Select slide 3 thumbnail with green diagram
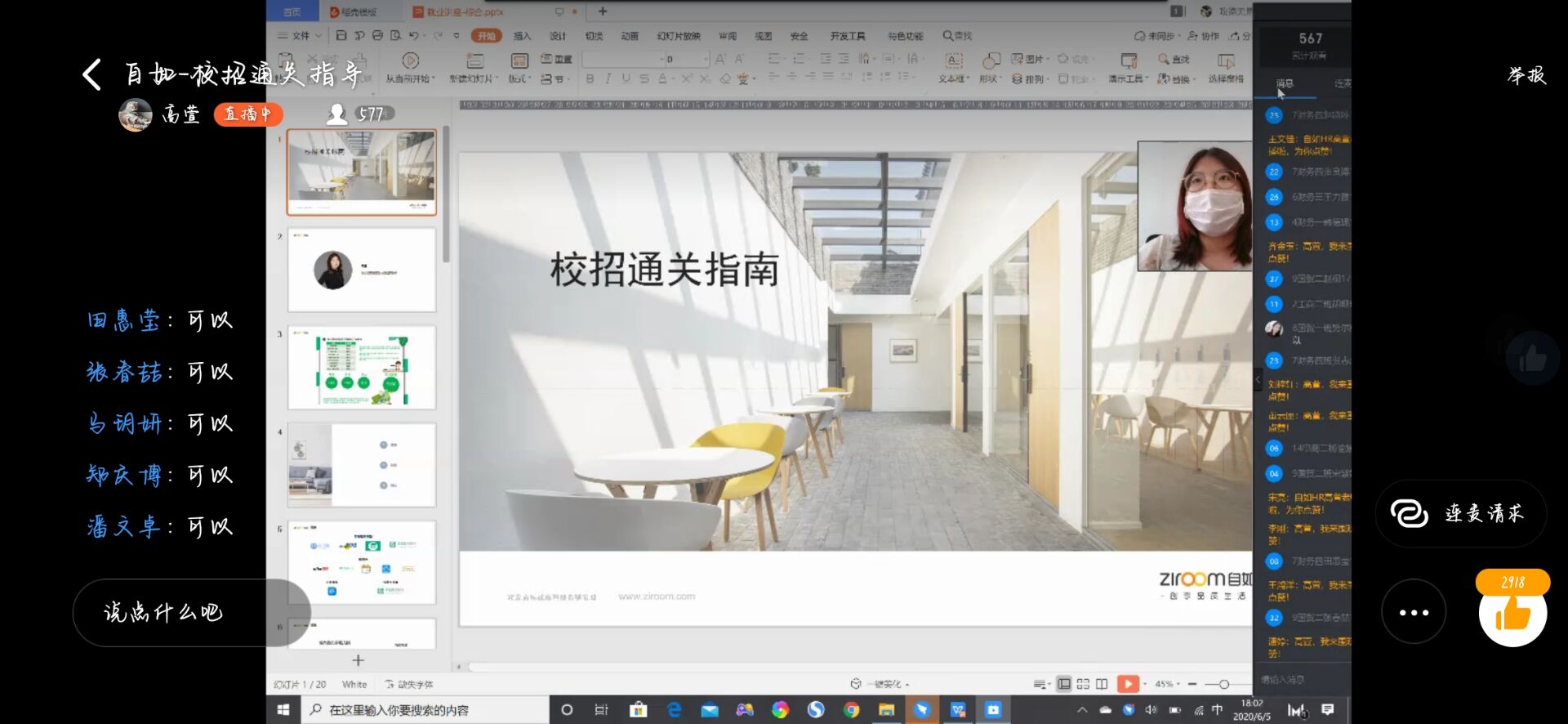The width and height of the screenshot is (1568, 724). coord(362,368)
